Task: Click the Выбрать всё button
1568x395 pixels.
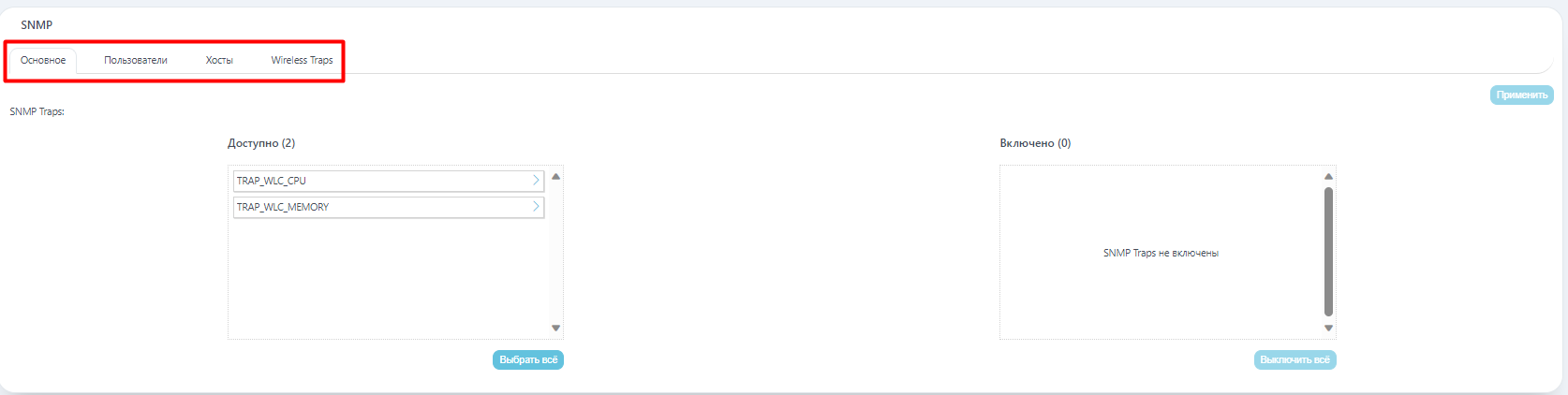Action: [x=528, y=360]
